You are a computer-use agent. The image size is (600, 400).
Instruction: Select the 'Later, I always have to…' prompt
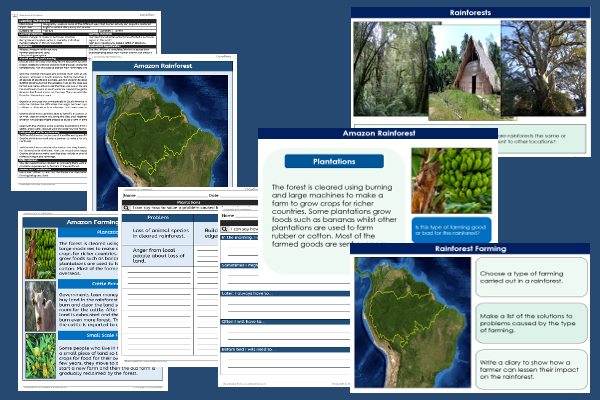click(285, 294)
